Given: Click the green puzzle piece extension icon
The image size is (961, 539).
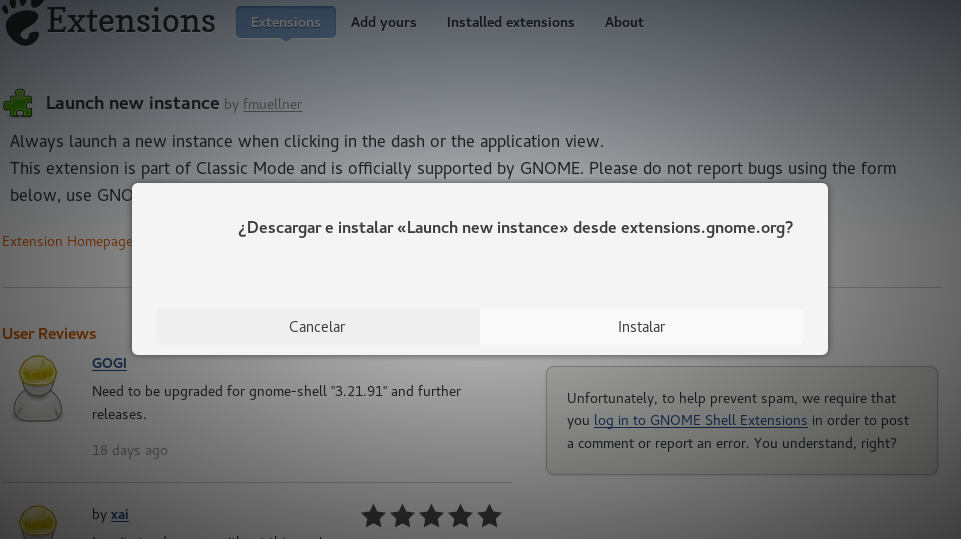Looking at the screenshot, I should [18, 103].
